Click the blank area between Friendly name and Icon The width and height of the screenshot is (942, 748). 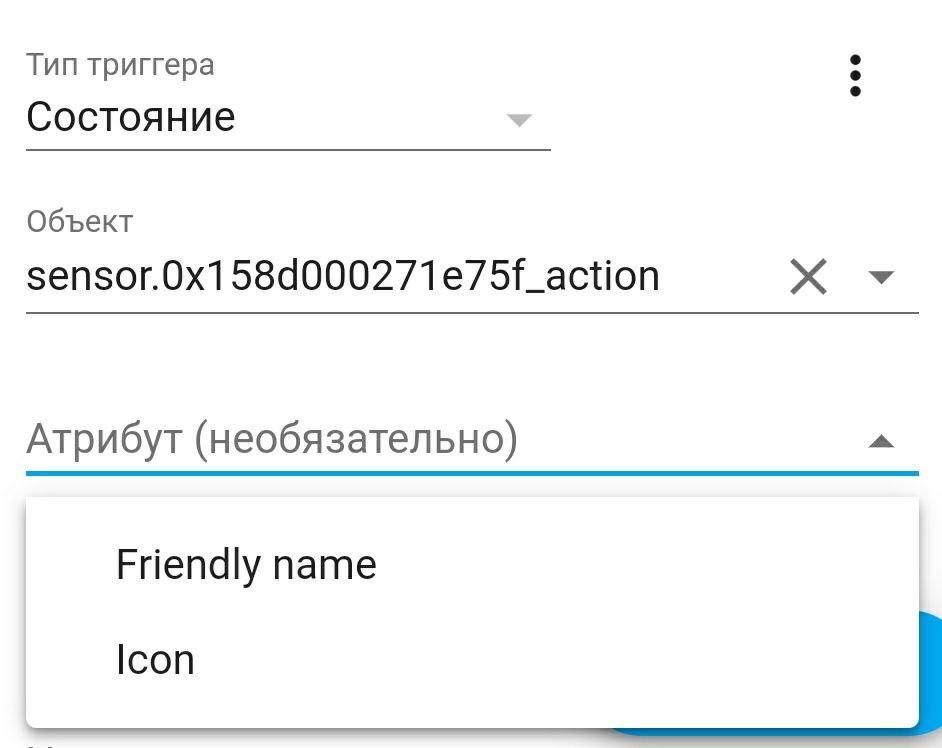point(472,612)
